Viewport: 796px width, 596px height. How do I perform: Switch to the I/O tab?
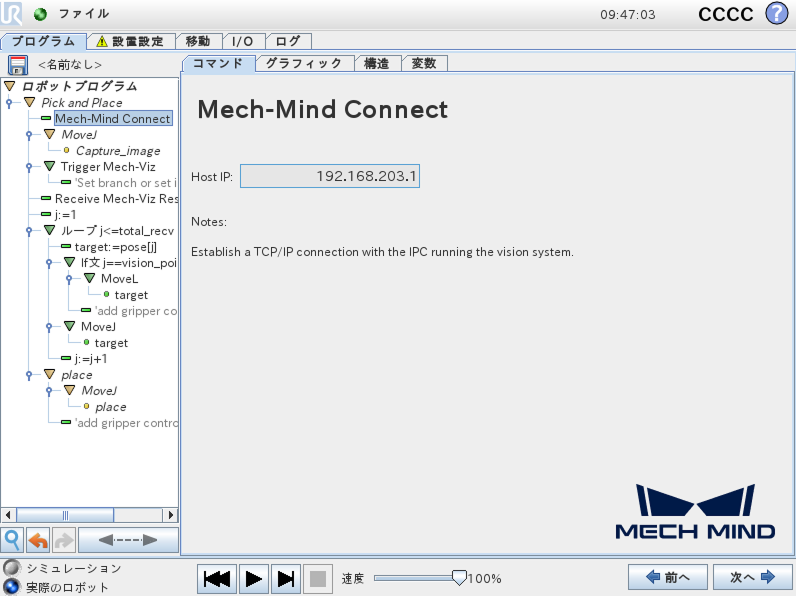pyautogui.click(x=243, y=41)
